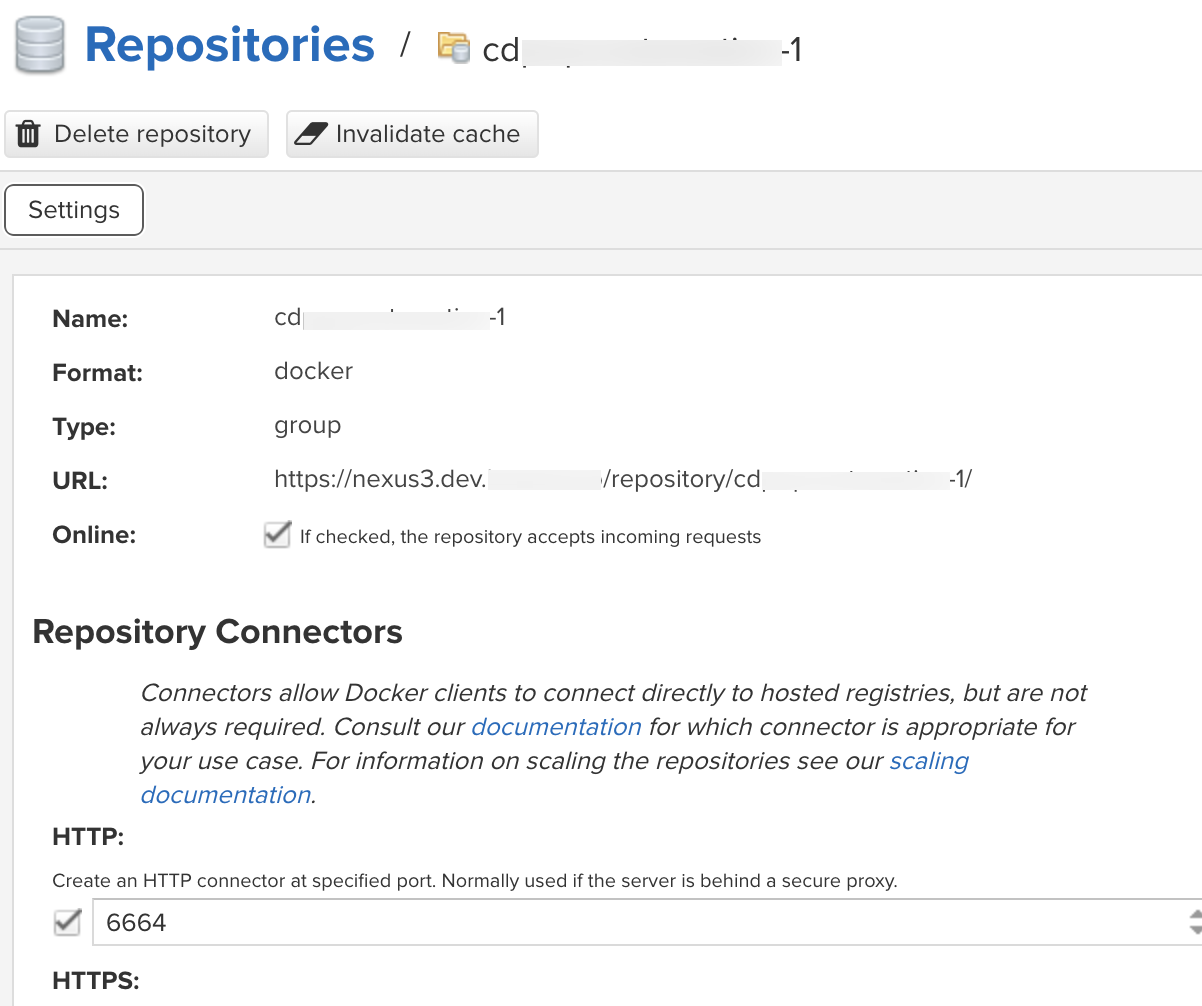Viewport: 1202px width, 1006px height.
Task: Click the trash can icon for Delete repository
Action: tap(29, 134)
